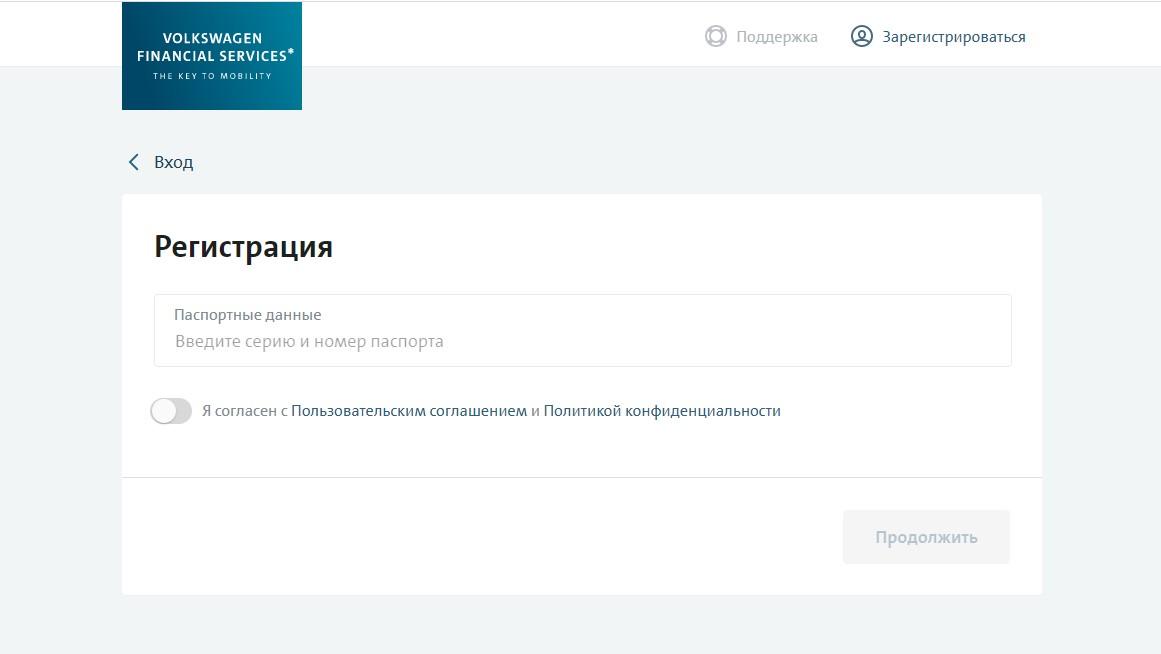Collapse back using the left-arrow expander
The height and width of the screenshot is (654, 1161).
pyautogui.click(x=133, y=161)
